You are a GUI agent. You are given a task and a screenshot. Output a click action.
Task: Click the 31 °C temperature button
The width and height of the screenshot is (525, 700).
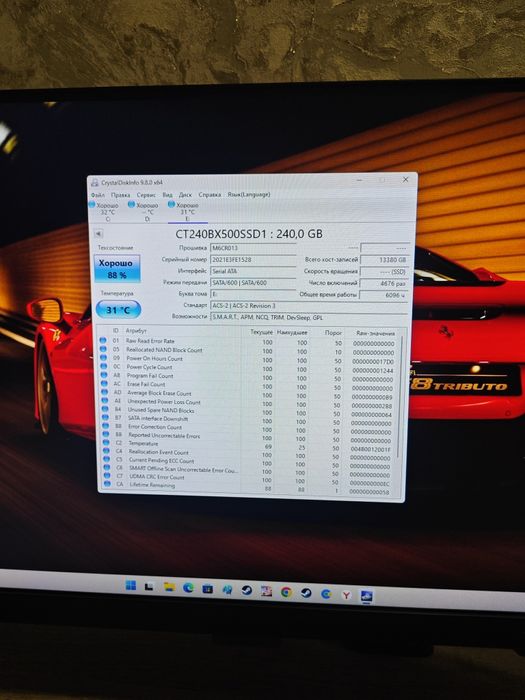click(x=118, y=309)
